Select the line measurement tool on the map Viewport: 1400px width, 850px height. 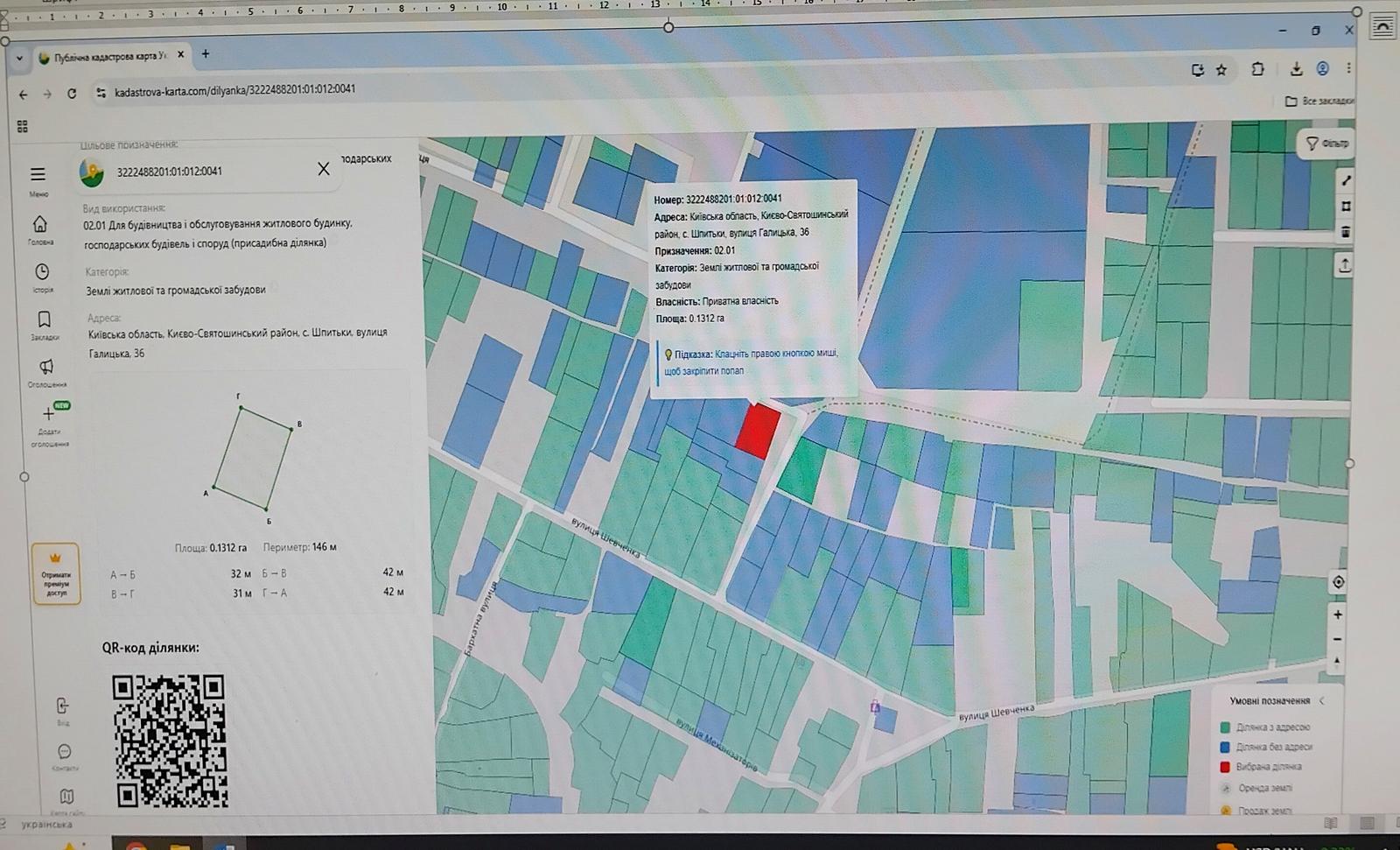pos(1346,179)
